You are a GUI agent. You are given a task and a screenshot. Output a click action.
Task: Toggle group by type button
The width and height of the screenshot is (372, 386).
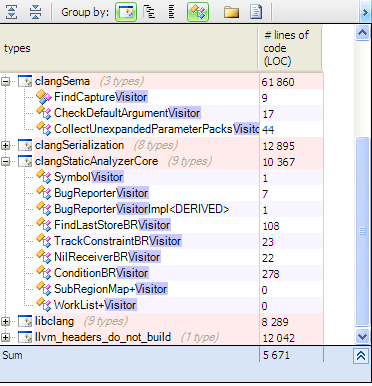pyautogui.click(x=198, y=12)
